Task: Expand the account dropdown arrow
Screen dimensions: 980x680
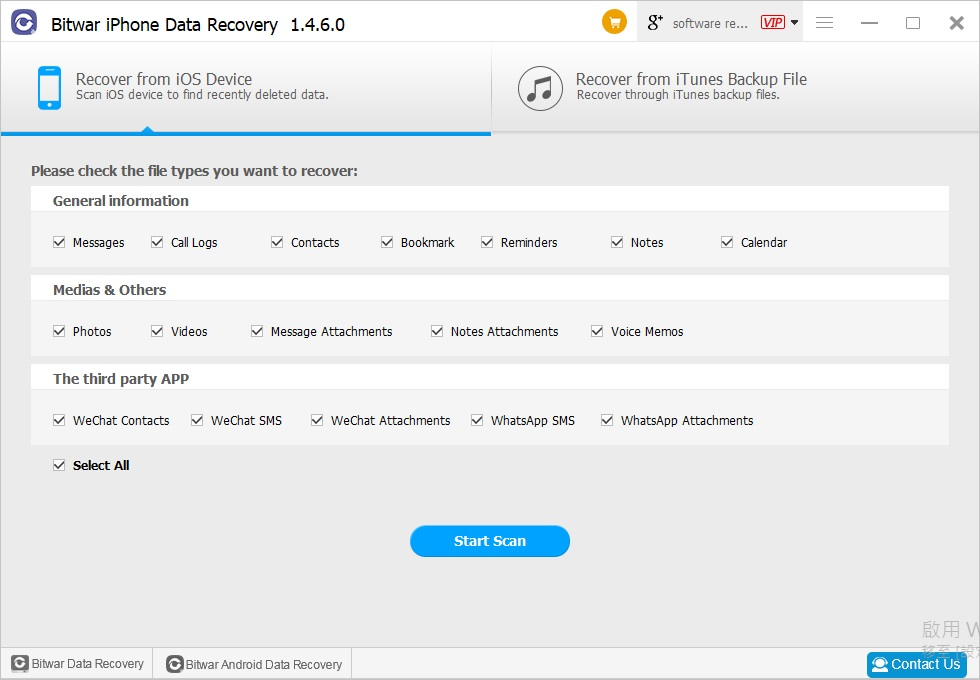Action: [x=794, y=22]
